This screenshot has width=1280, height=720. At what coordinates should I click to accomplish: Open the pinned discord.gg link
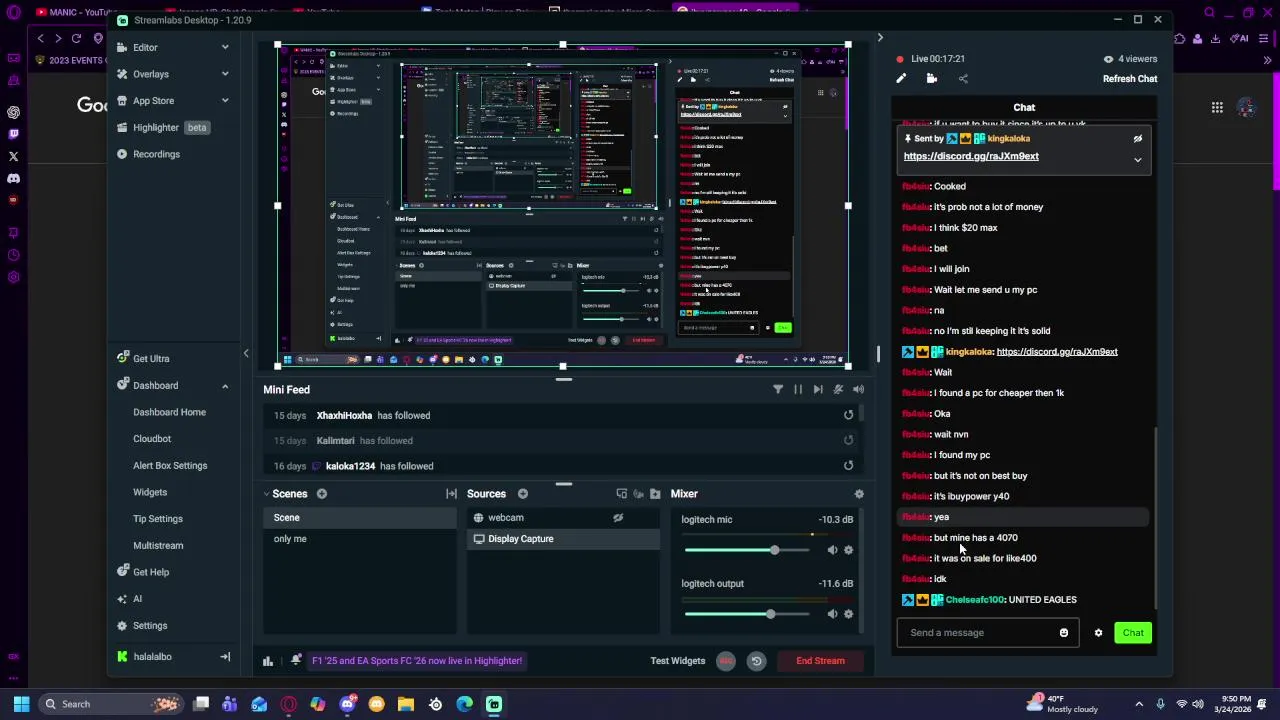click(x=971, y=156)
